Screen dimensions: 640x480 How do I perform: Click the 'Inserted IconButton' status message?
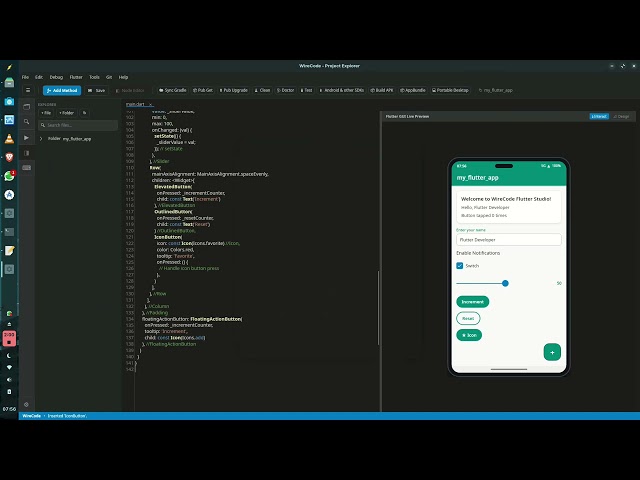coord(67,416)
